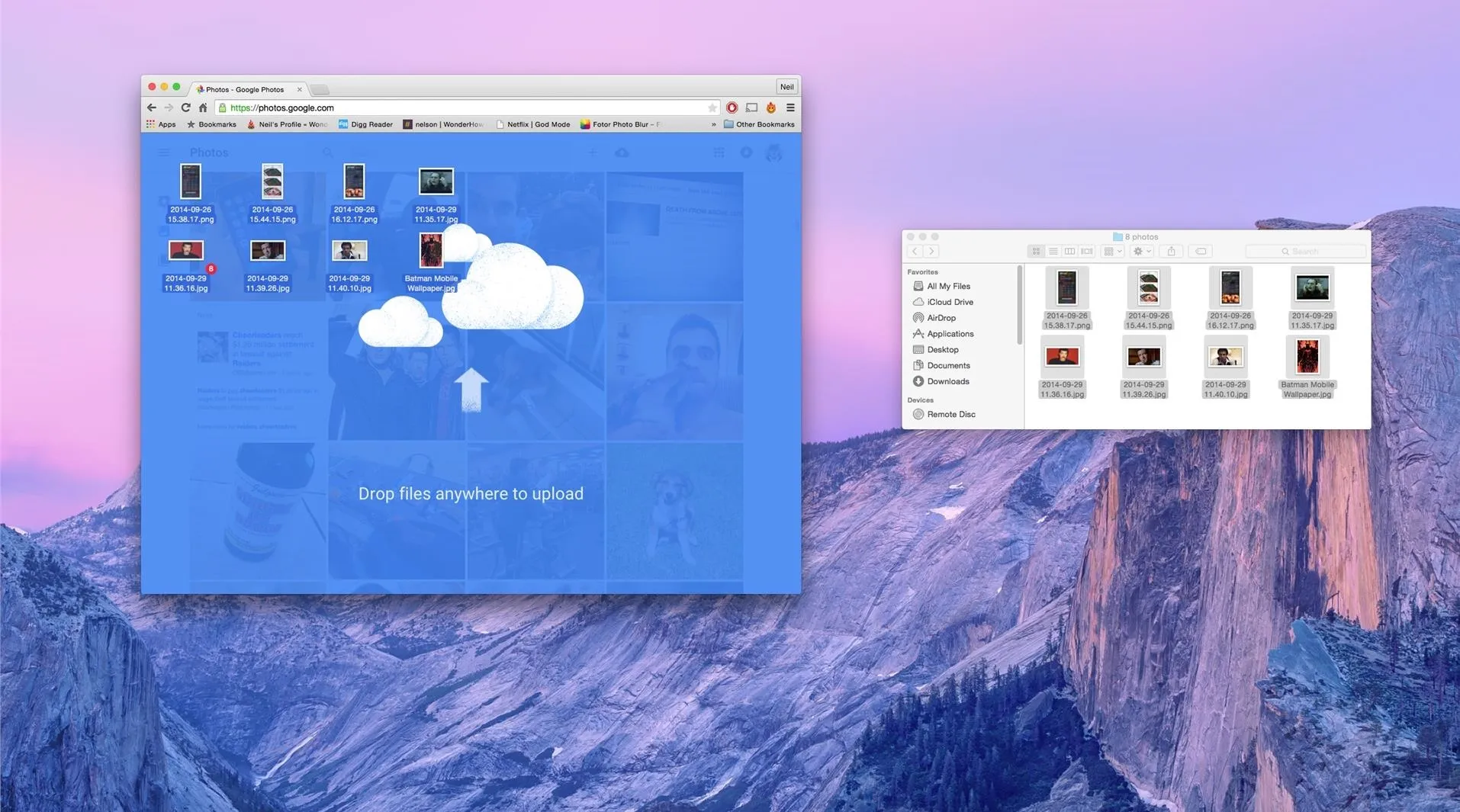Switch Finder to list view
Viewport: 1460px width, 812px height.
[1053, 251]
